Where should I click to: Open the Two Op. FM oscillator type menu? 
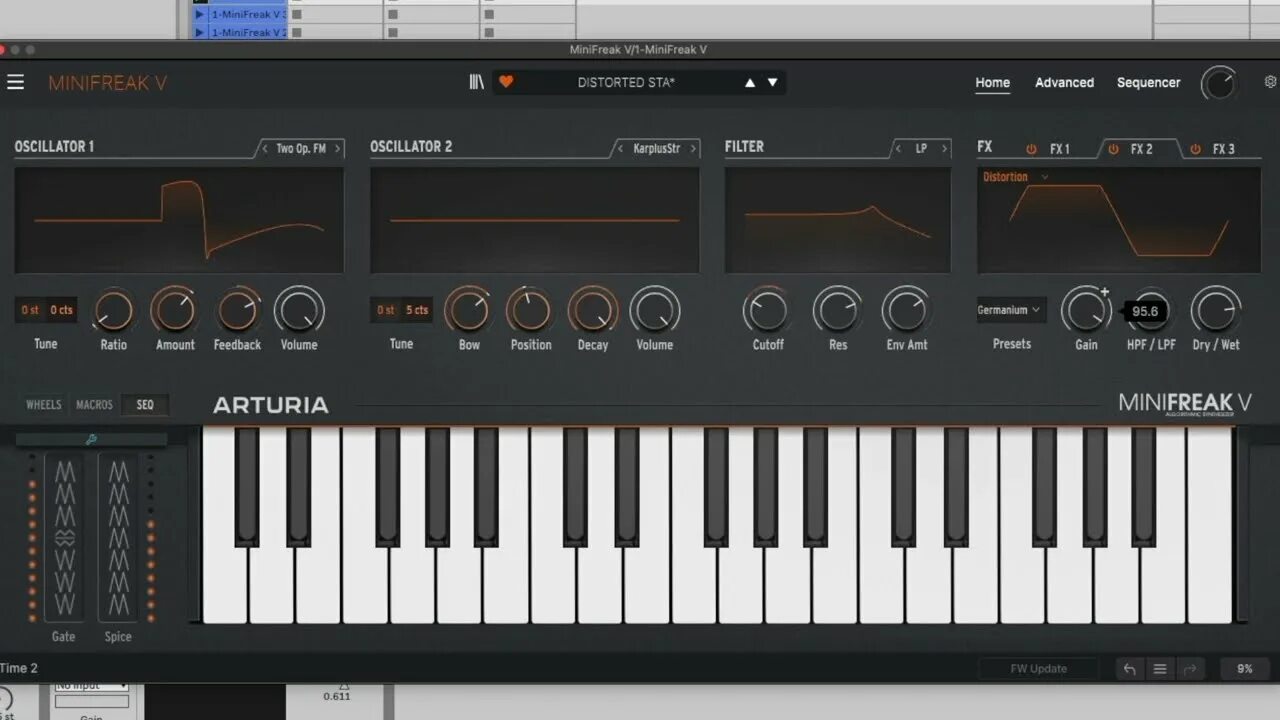click(x=301, y=148)
